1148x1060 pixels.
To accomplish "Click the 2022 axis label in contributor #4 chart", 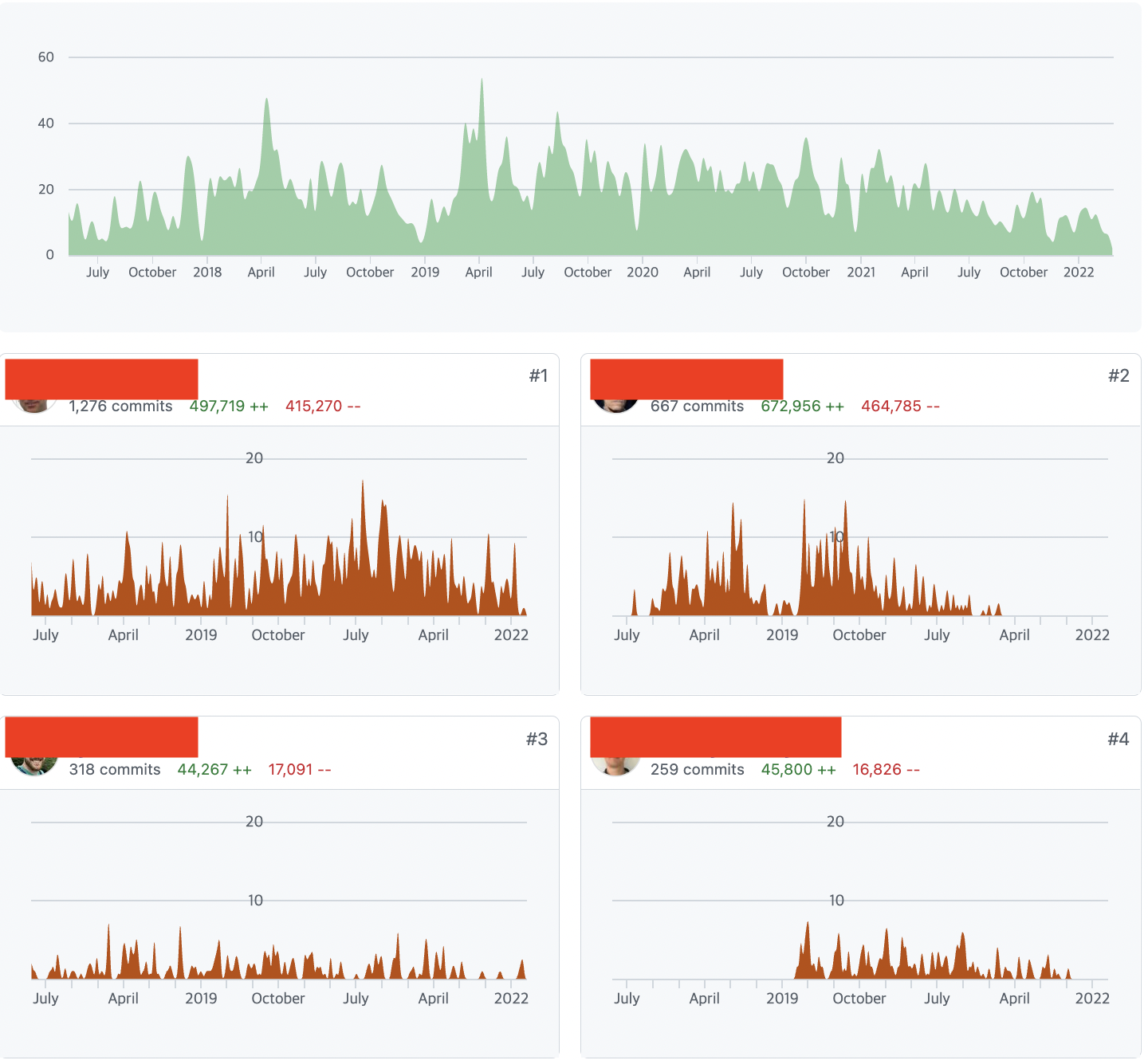I will [x=1092, y=999].
